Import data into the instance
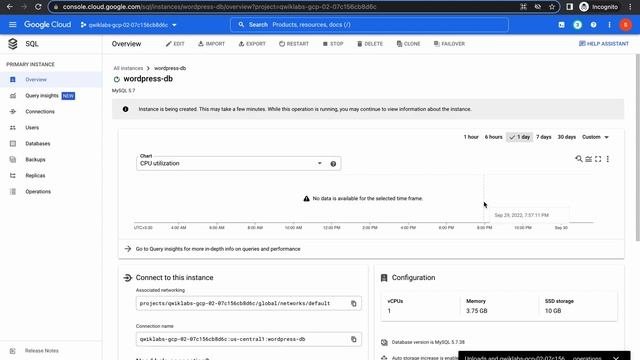Screen dimensions: 640x360 coord(211,44)
